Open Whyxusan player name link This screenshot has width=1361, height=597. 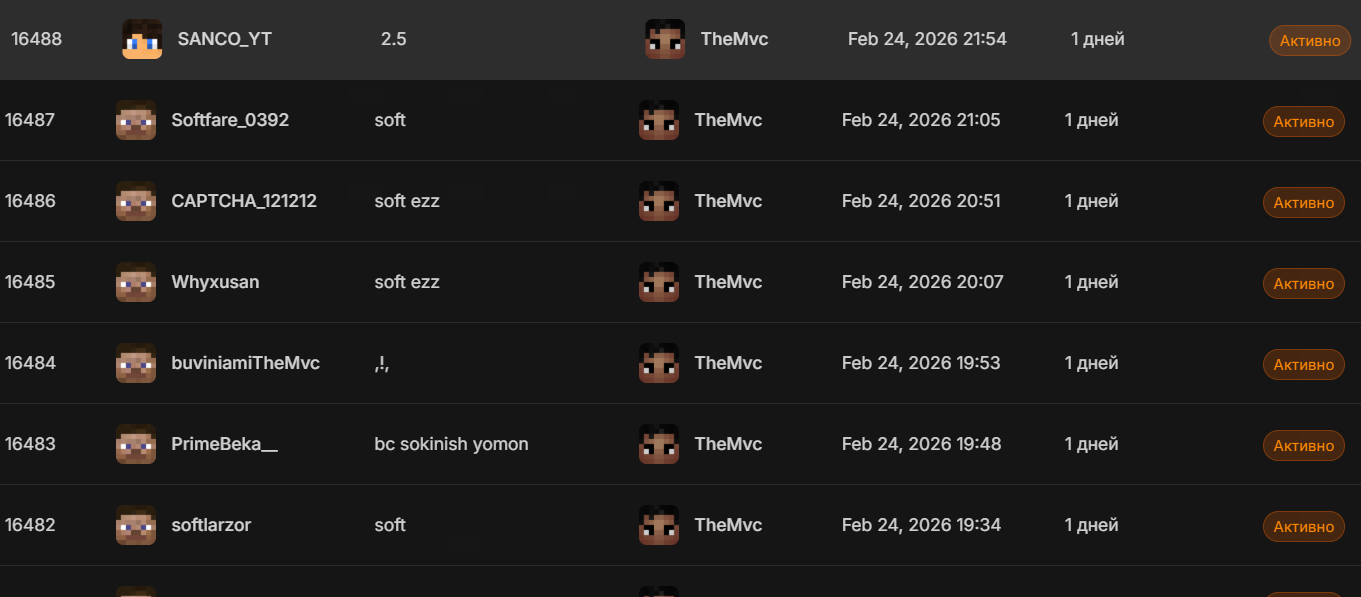[x=215, y=282]
